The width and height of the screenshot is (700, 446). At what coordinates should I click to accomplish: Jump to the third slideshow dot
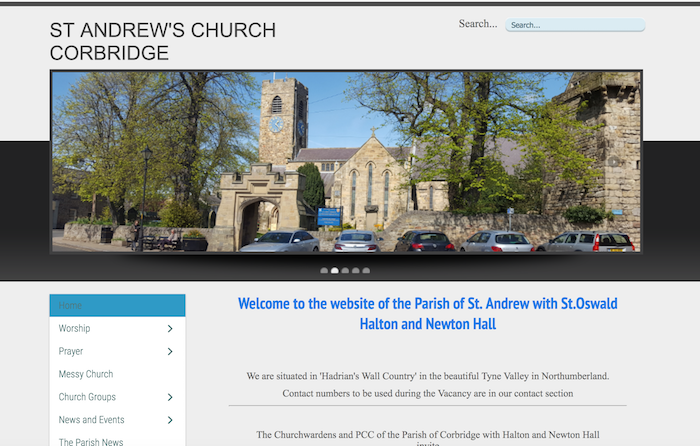point(345,270)
